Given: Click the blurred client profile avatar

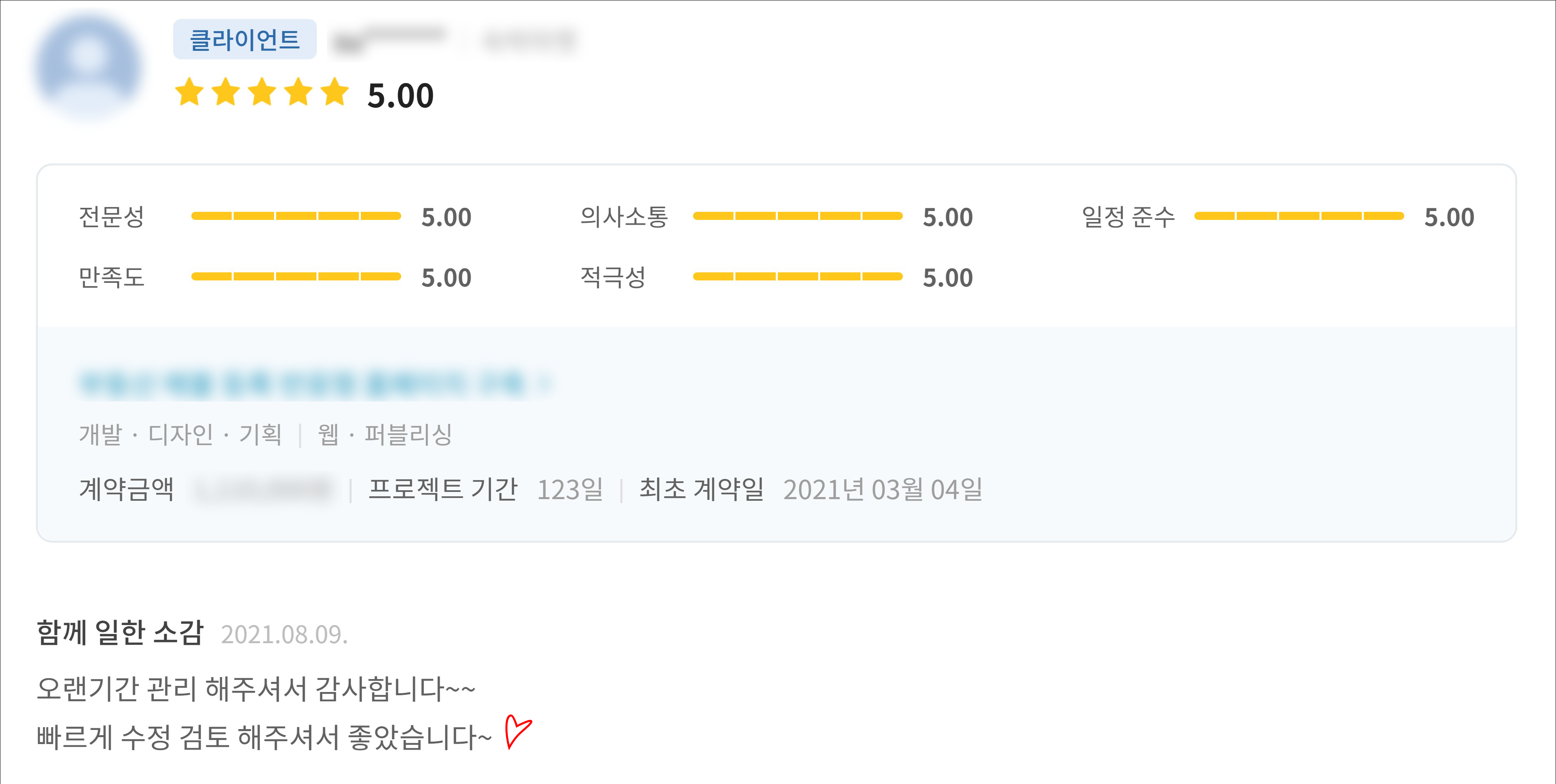Looking at the screenshot, I should pos(88,65).
